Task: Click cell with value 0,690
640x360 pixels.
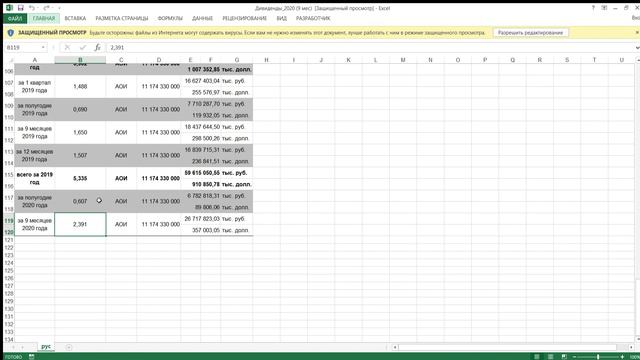Action: pos(80,109)
